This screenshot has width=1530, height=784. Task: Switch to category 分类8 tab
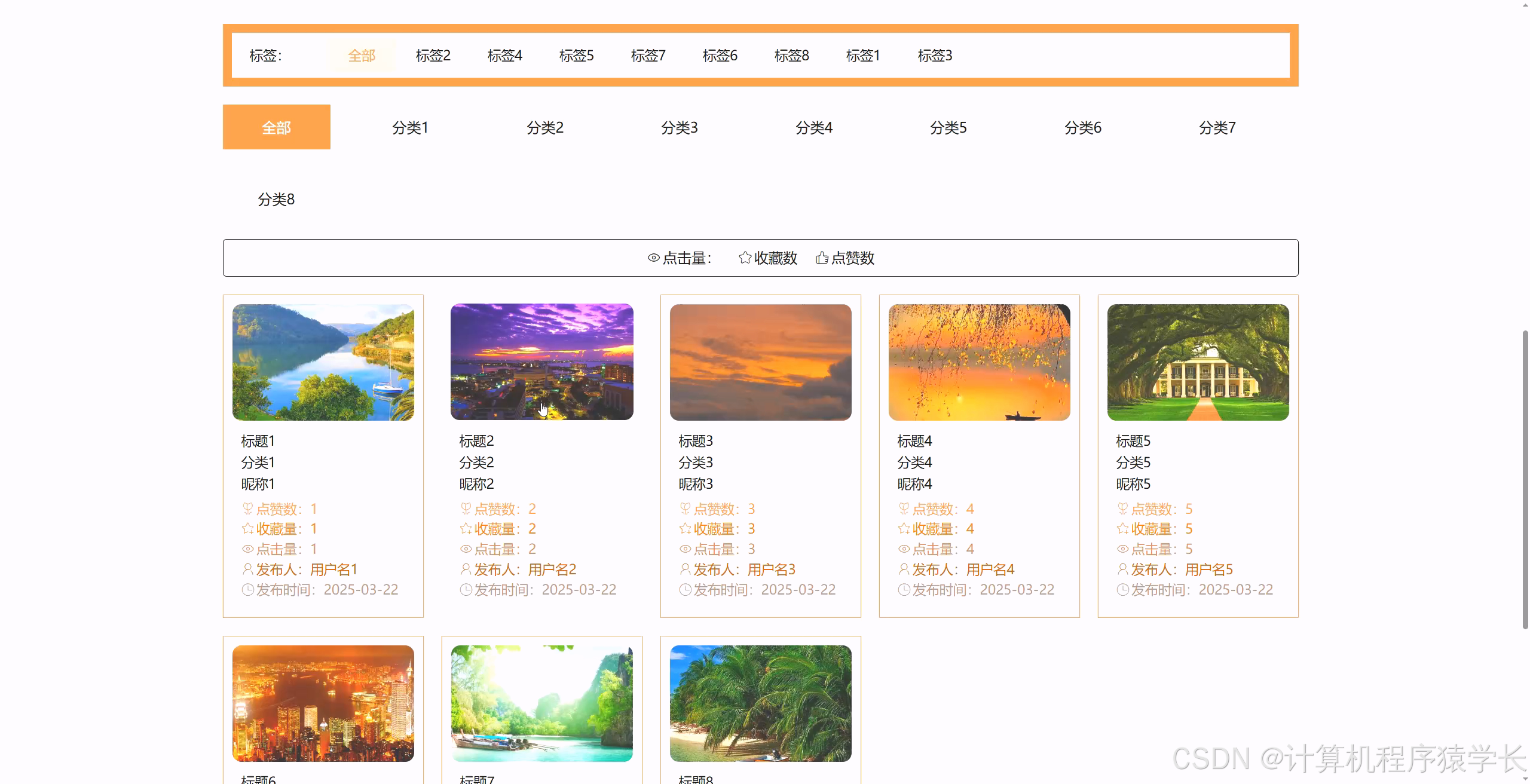(276, 199)
